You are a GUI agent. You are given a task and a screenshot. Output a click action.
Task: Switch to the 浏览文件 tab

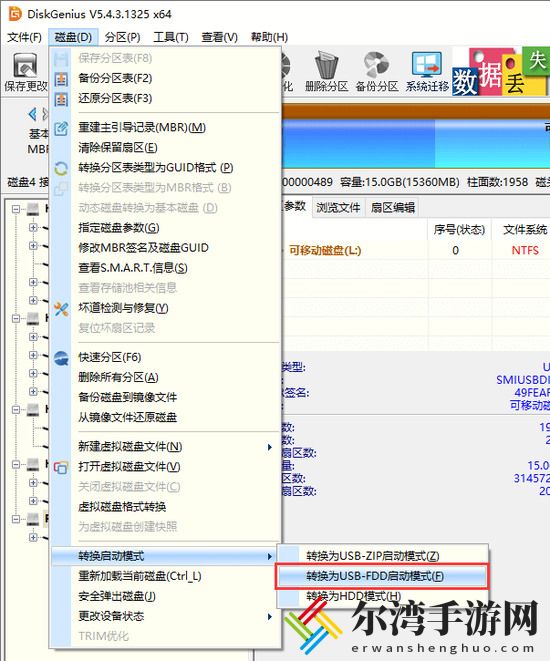click(338, 207)
